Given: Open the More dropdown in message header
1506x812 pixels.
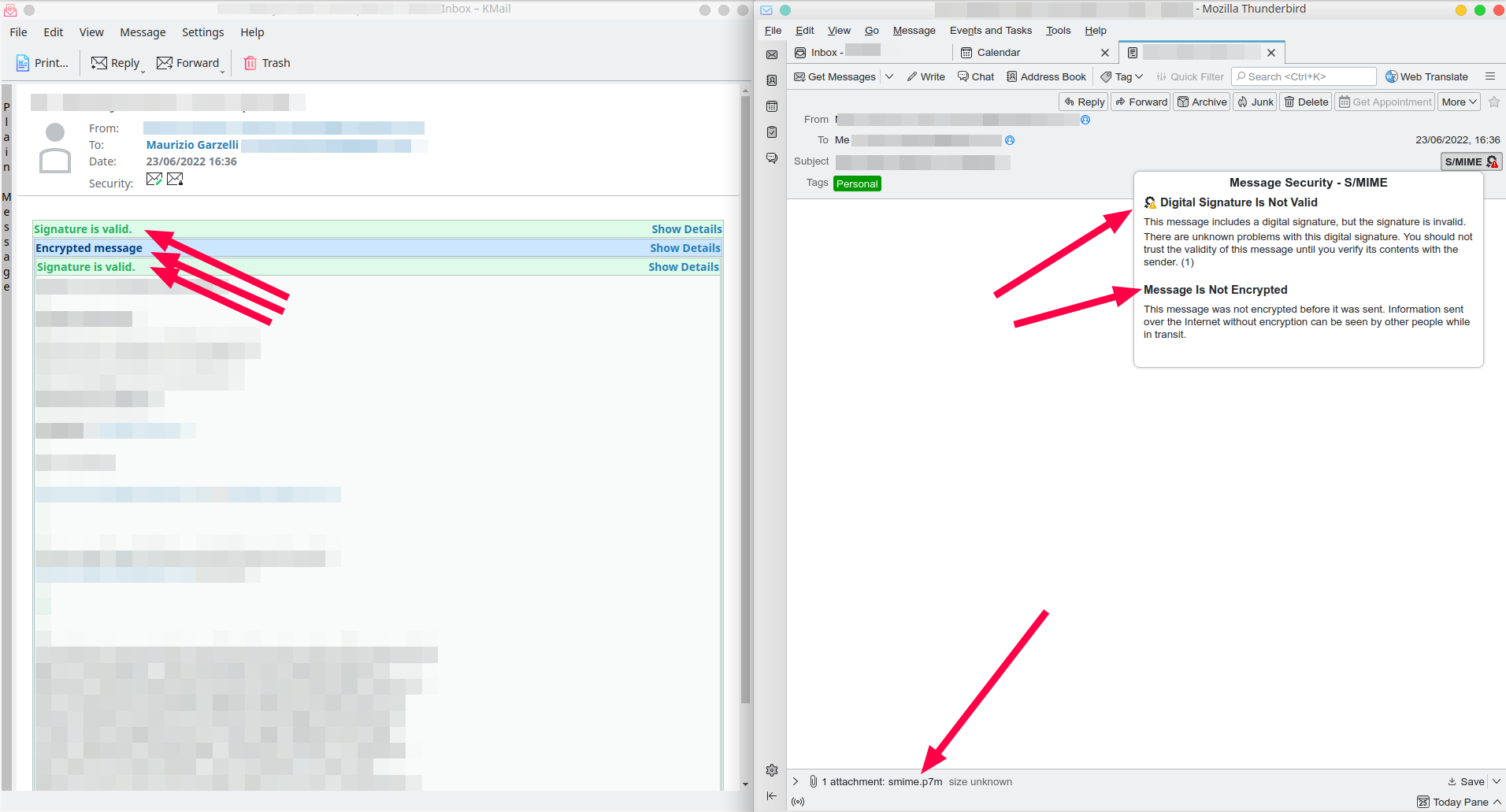Looking at the screenshot, I should point(1460,102).
